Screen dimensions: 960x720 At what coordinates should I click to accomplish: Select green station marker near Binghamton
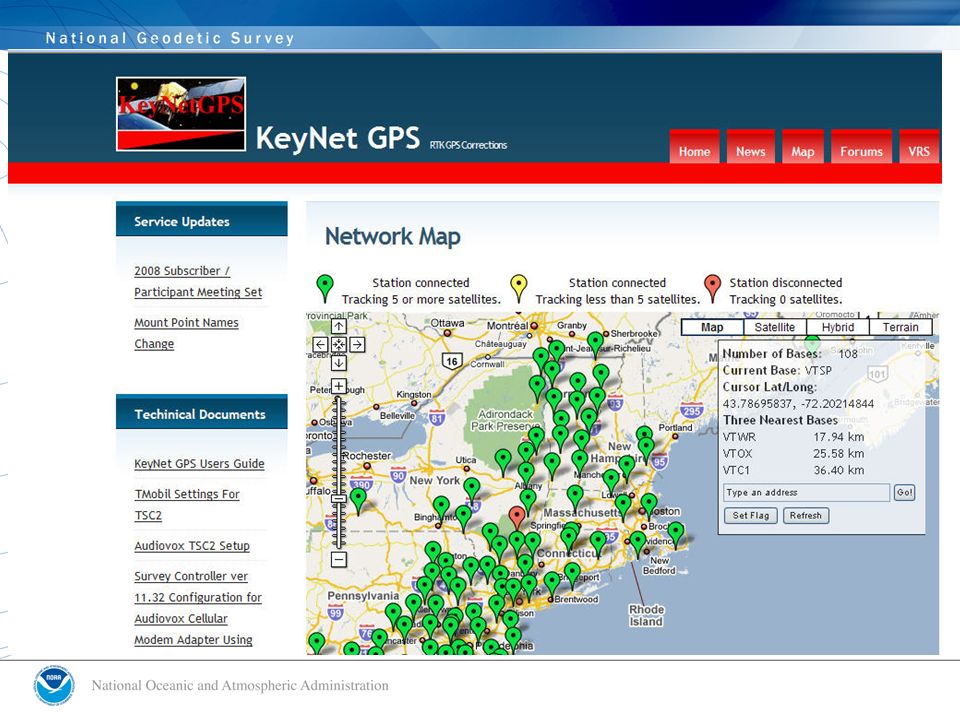coord(441,508)
